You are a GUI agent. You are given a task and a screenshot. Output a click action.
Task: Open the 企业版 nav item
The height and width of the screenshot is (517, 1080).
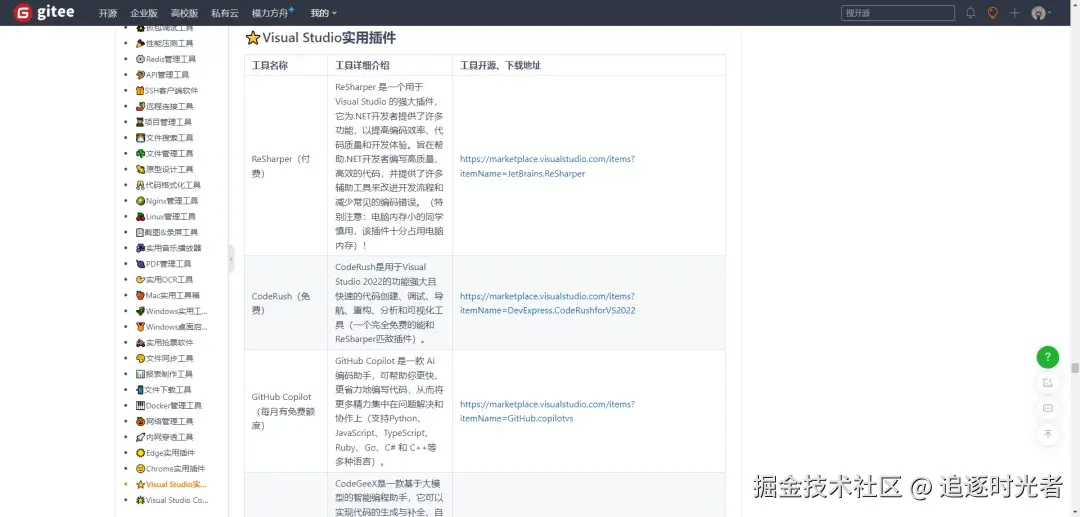click(144, 13)
